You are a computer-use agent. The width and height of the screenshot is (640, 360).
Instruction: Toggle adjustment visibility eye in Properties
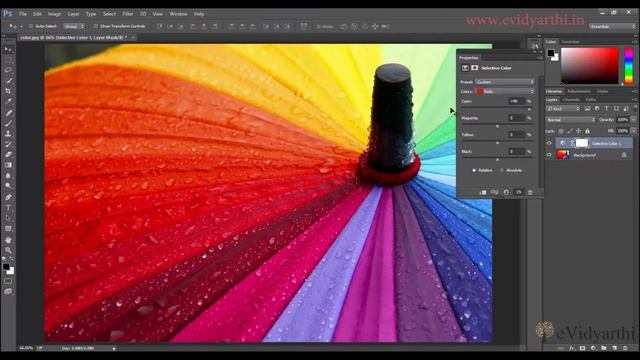(518, 192)
